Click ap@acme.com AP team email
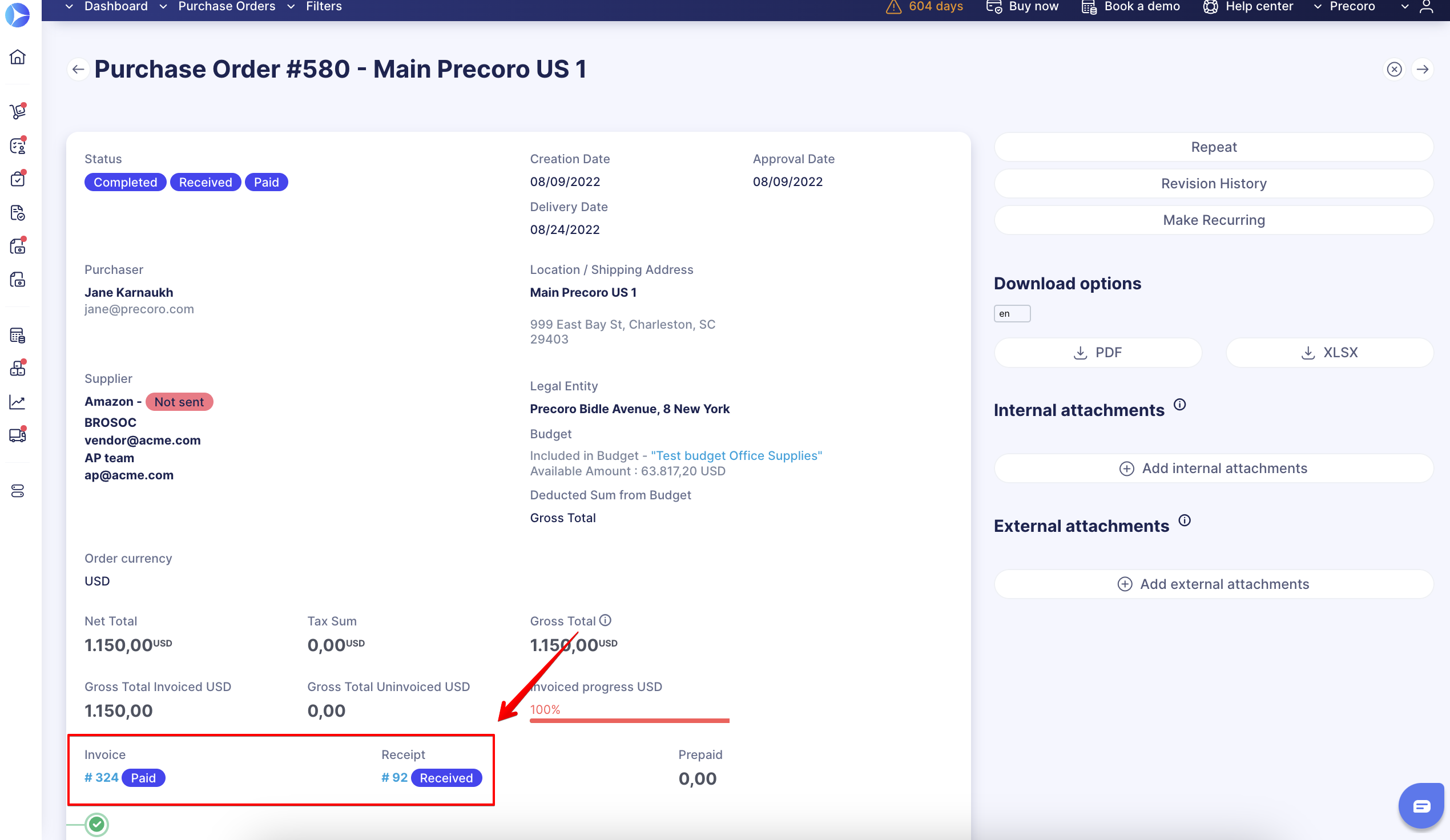1450x840 pixels. tap(129, 476)
